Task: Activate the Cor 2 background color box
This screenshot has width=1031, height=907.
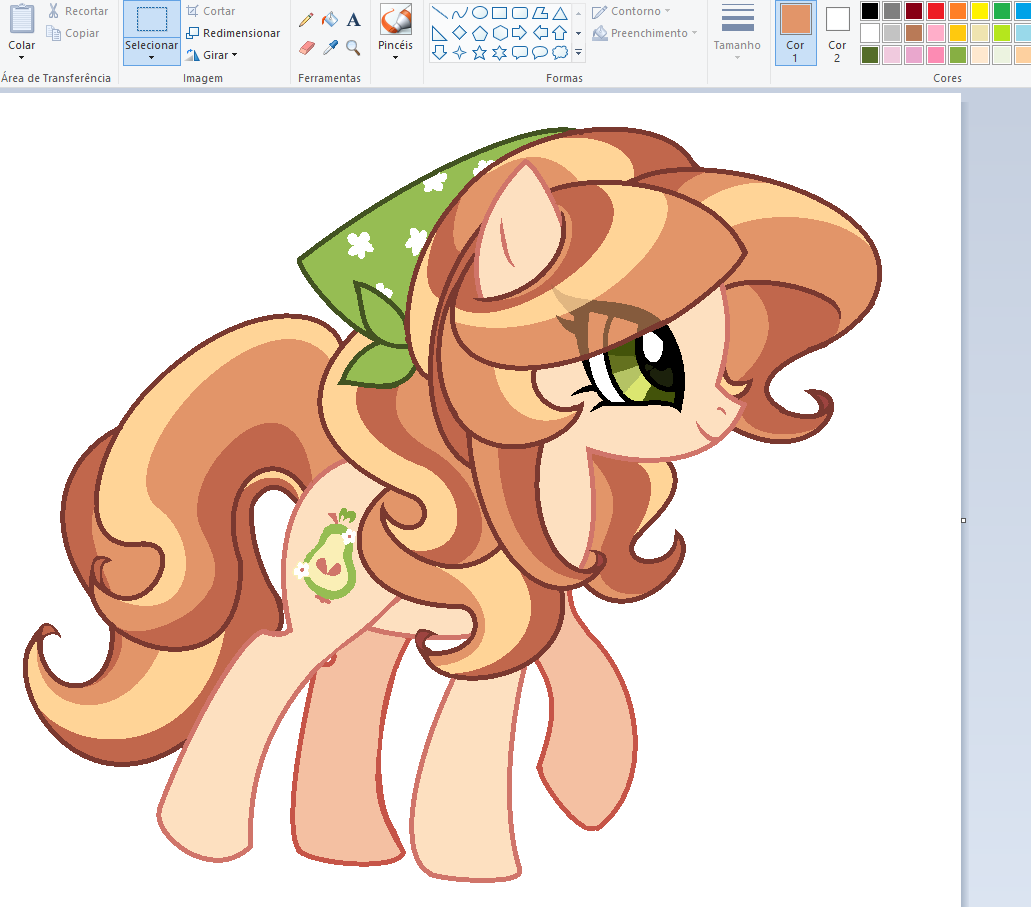Action: pos(837,33)
